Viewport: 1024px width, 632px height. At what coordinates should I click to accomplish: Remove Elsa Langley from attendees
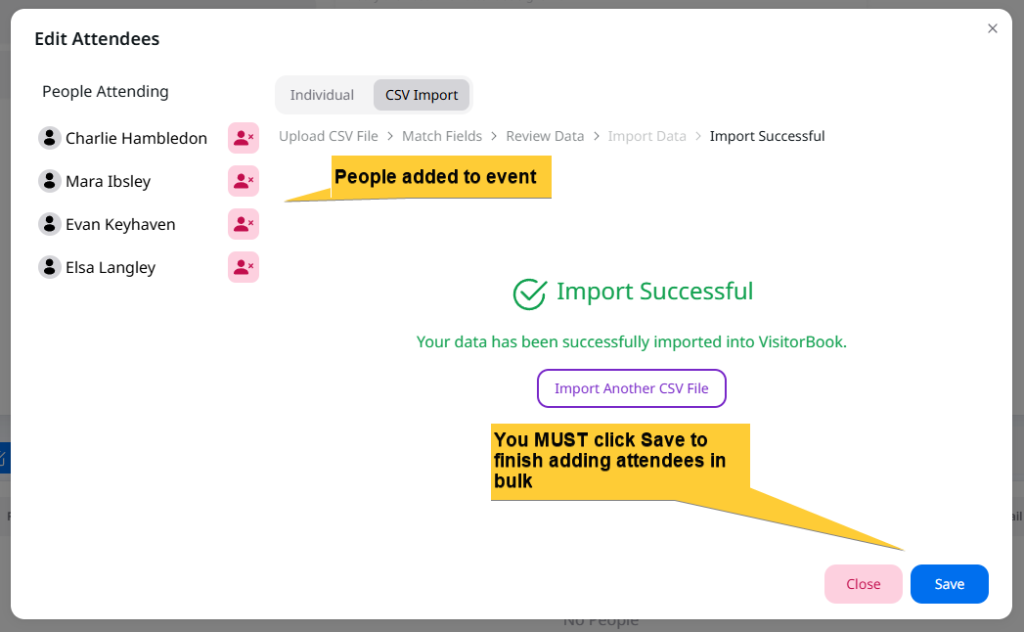point(243,267)
